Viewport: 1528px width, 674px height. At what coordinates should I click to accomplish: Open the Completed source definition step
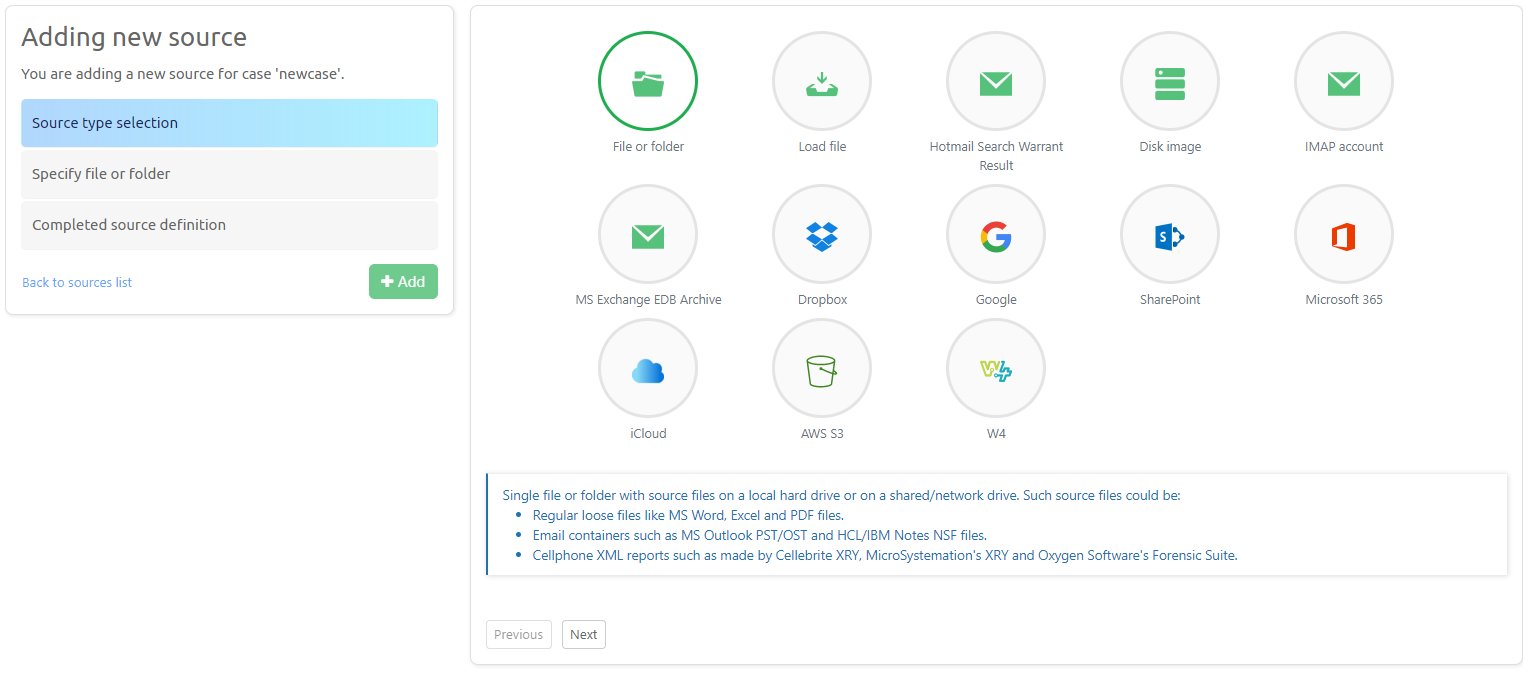click(x=229, y=224)
